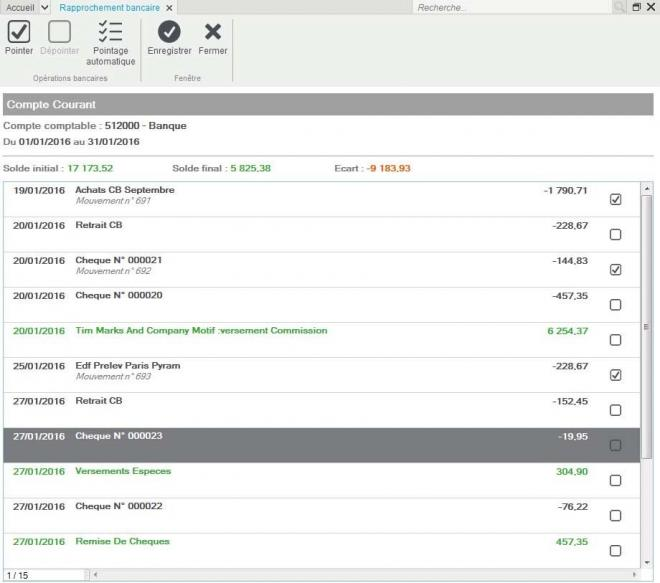The image size is (660, 583).
Task: Click Mouvement n° 692 label
Action: pyautogui.click(x=113, y=271)
